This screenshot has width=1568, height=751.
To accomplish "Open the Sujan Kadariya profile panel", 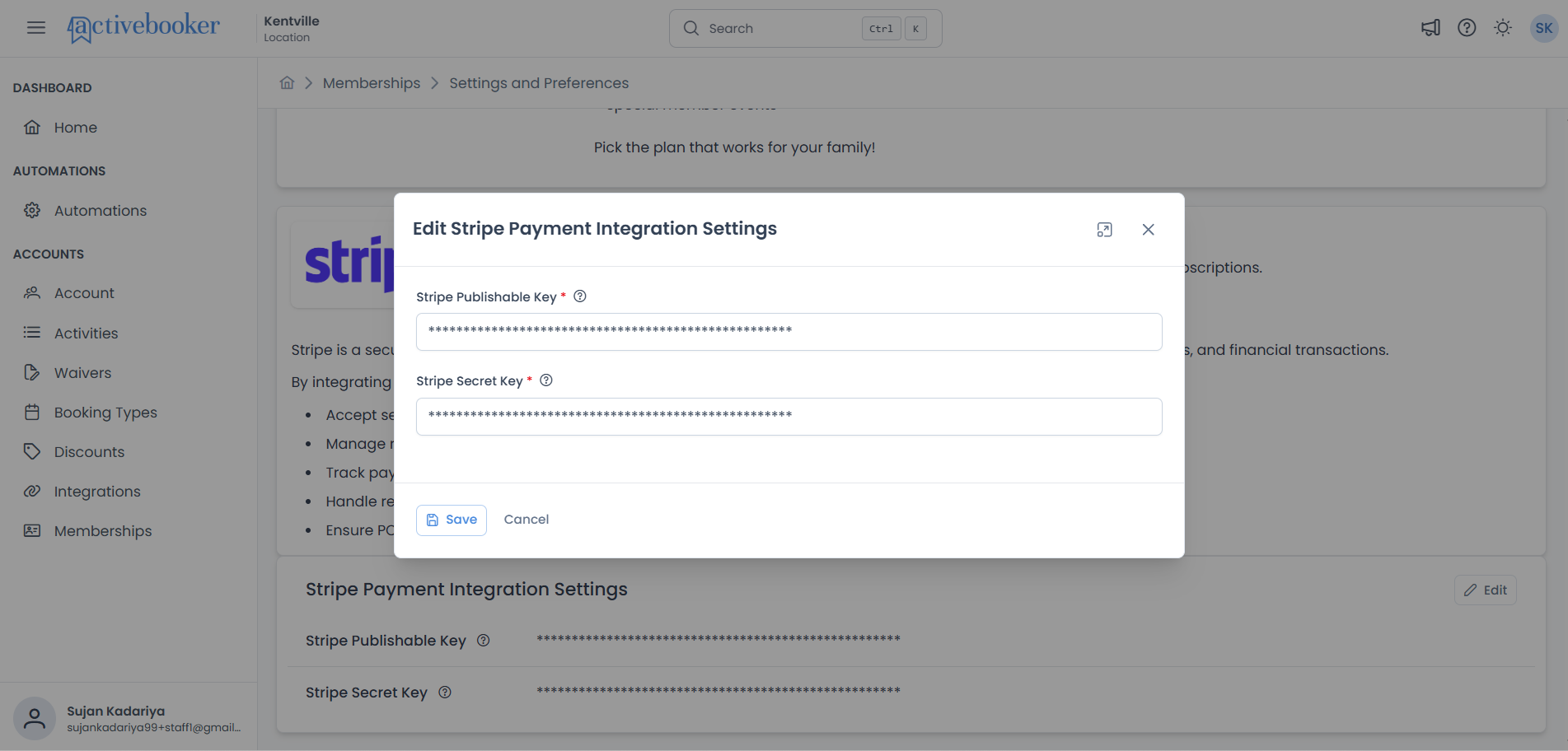I will 129,718.
